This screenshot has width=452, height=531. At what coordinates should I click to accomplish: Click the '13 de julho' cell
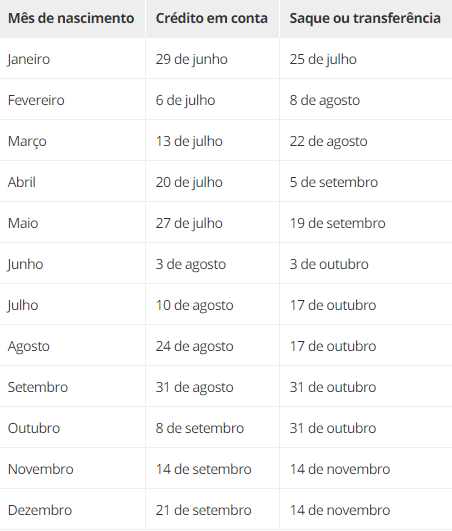[x=189, y=142]
